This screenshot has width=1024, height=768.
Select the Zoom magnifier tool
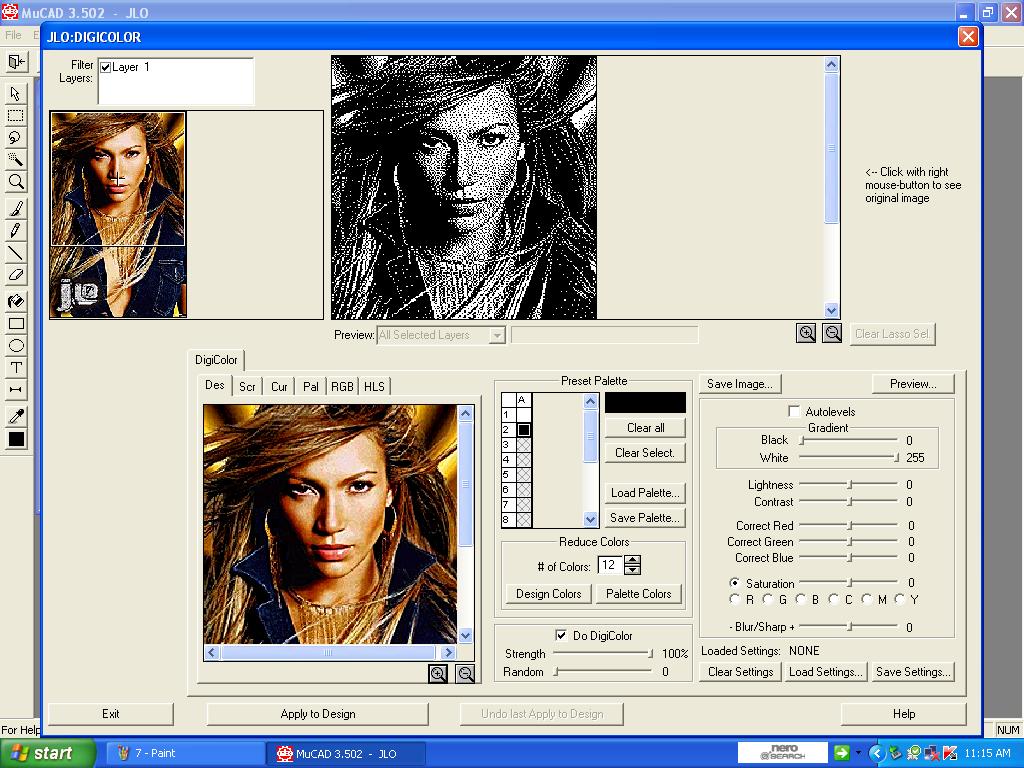tap(14, 181)
